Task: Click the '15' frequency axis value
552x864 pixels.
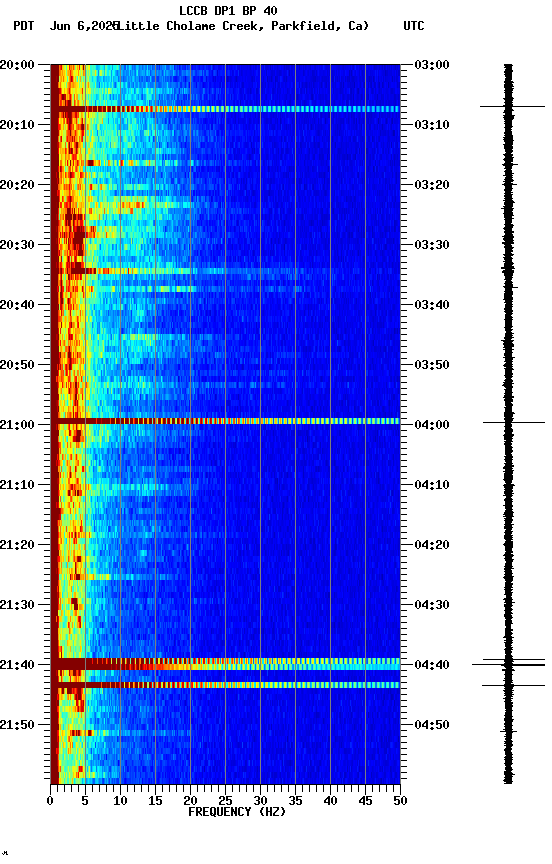Action: tap(155, 801)
